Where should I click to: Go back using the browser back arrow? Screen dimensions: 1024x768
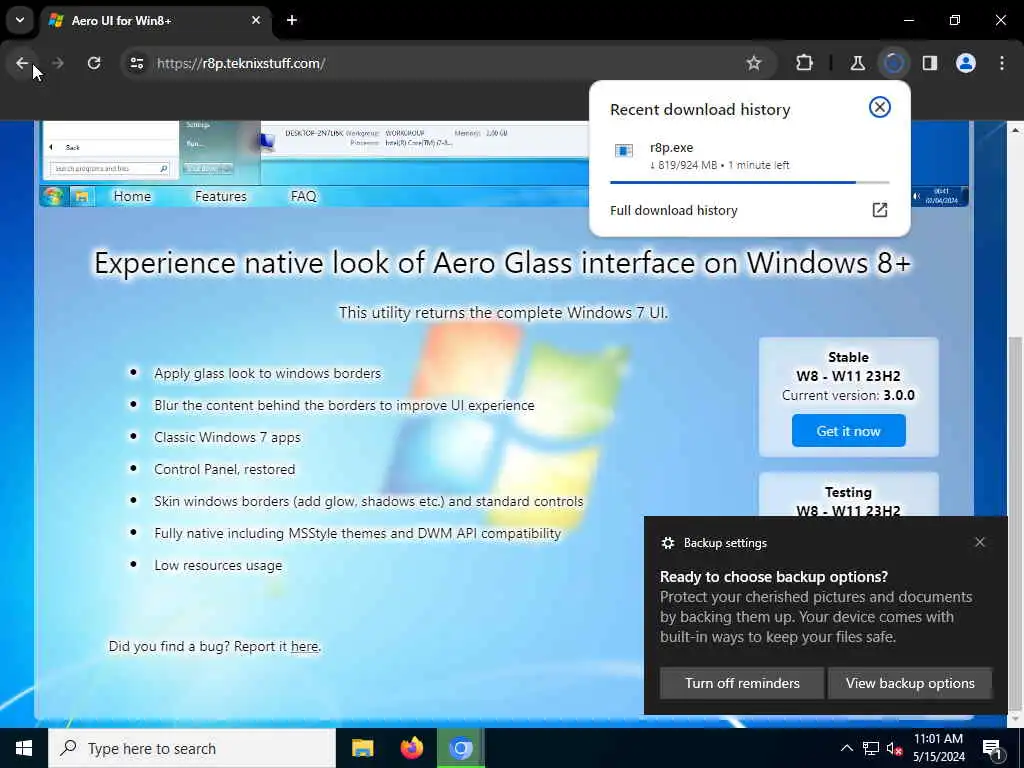(22, 63)
